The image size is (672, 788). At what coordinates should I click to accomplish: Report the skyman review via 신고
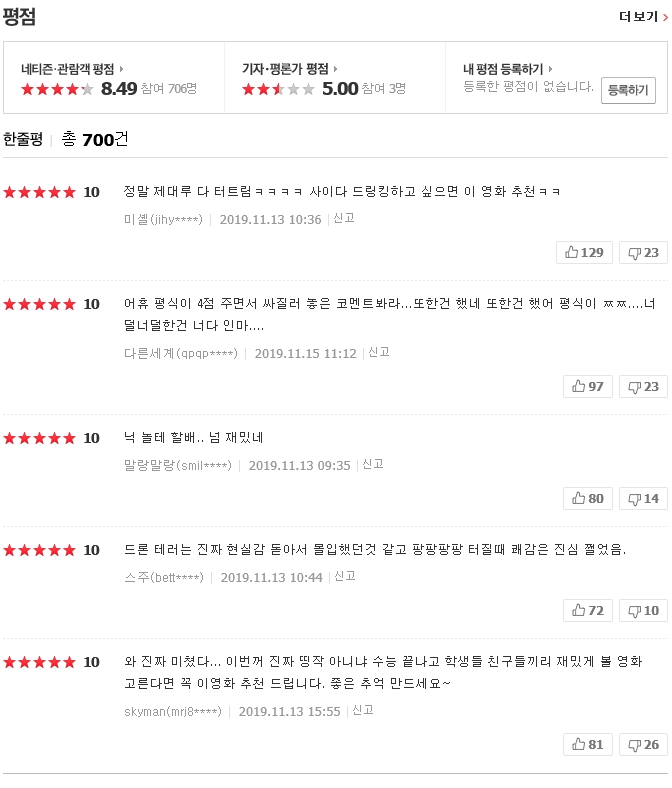[362, 710]
